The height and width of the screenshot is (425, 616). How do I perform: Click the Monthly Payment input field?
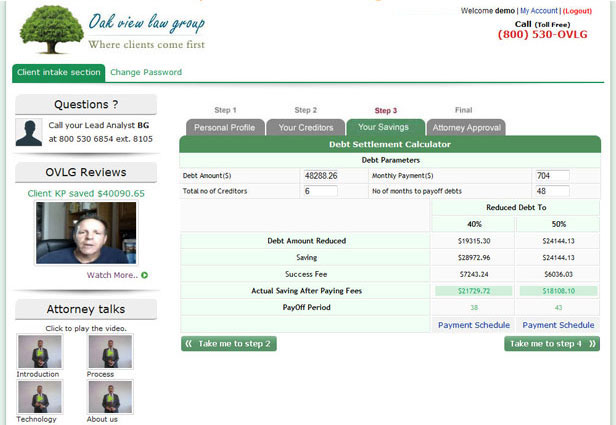(x=552, y=176)
